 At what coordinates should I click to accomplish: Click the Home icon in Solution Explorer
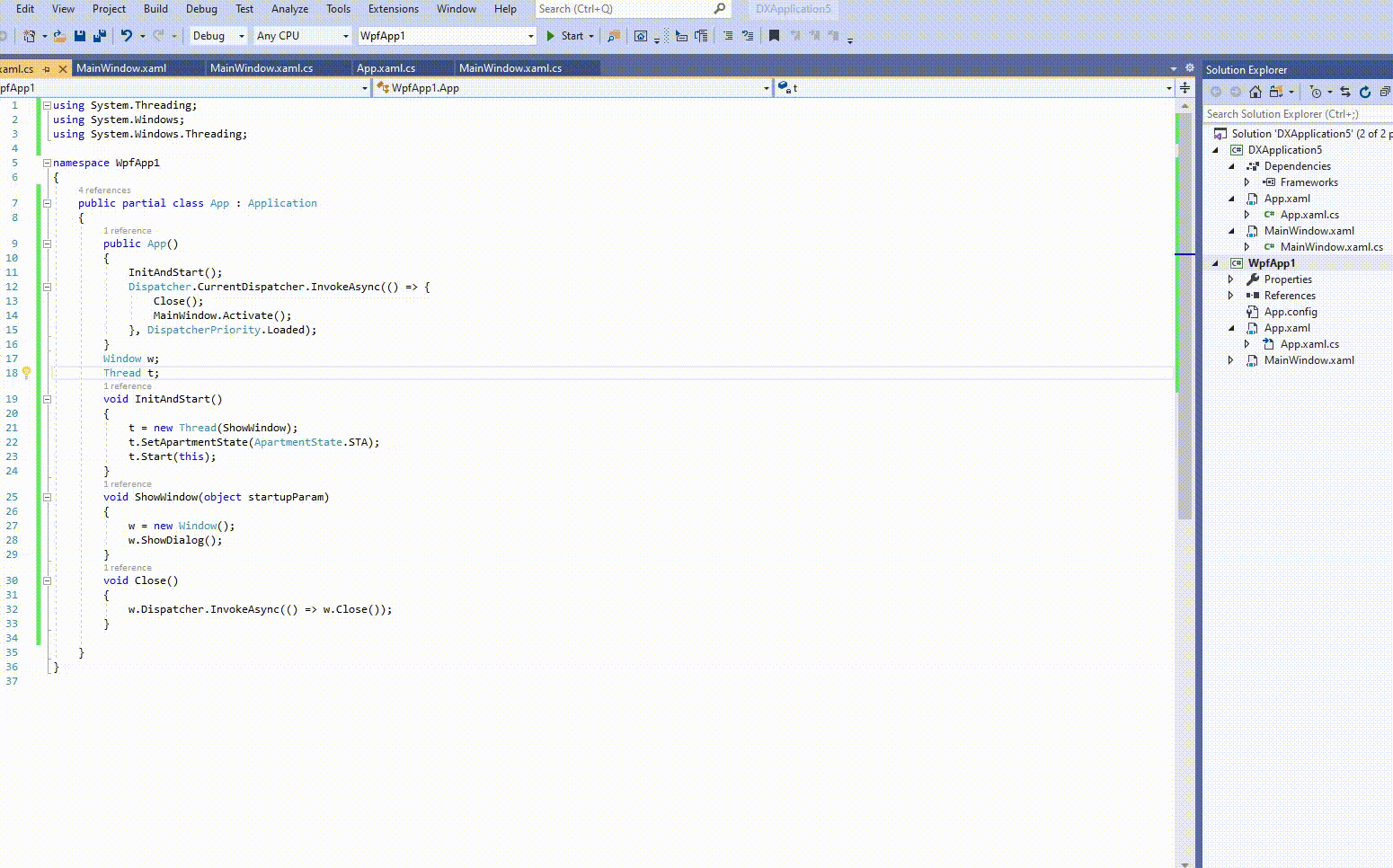1255,92
